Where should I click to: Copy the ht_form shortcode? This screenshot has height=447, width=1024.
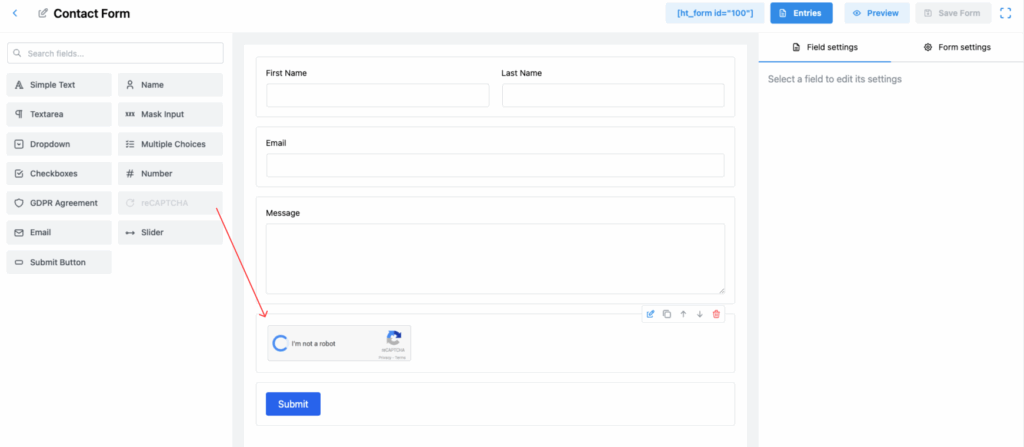[715, 13]
